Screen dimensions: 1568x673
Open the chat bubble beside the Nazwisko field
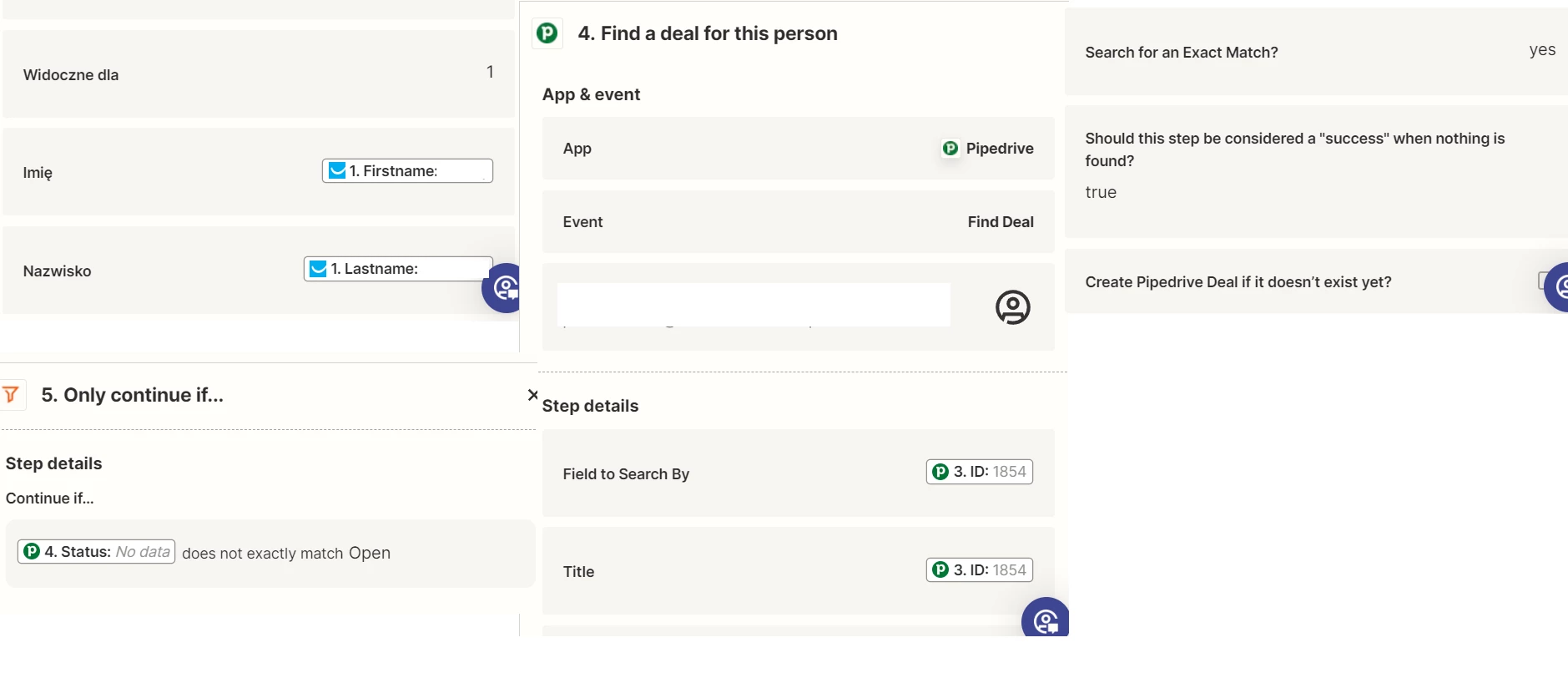pyautogui.click(x=503, y=288)
